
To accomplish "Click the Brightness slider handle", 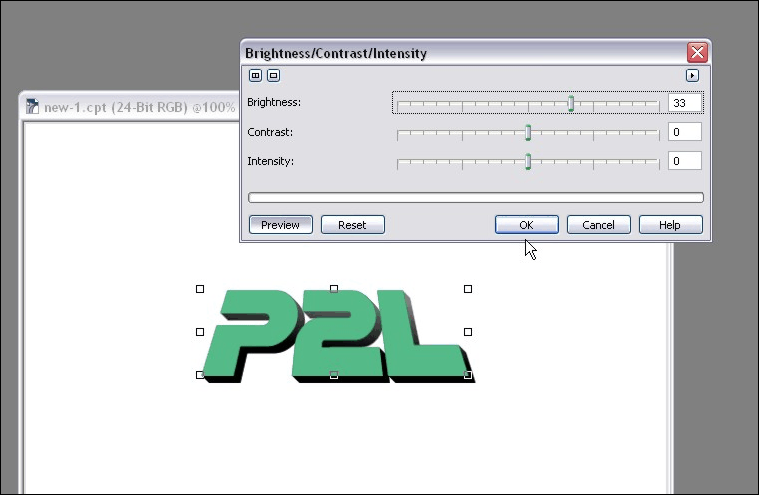I will tap(571, 104).
